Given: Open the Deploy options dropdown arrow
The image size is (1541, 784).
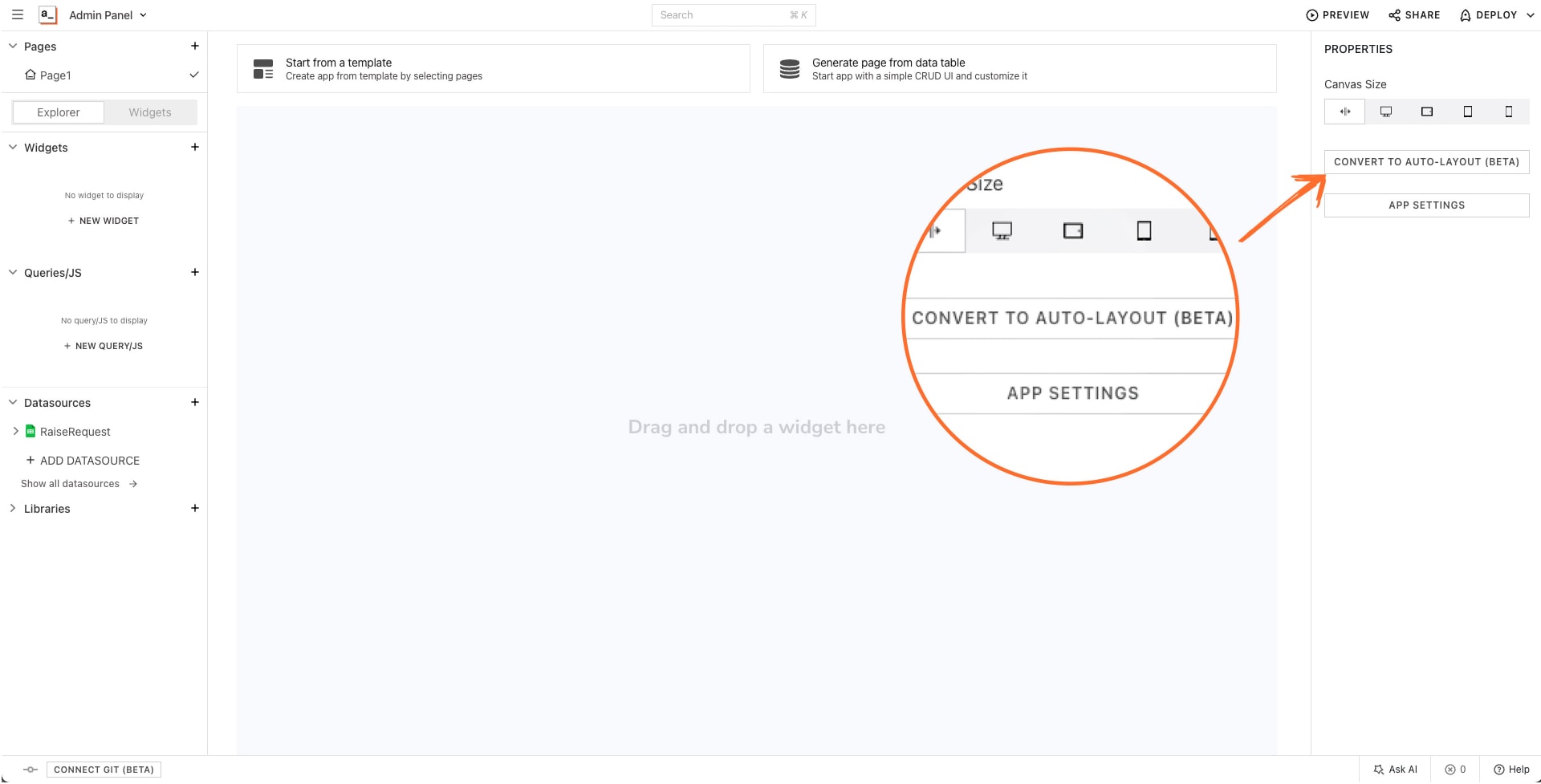Looking at the screenshot, I should click(x=1530, y=14).
